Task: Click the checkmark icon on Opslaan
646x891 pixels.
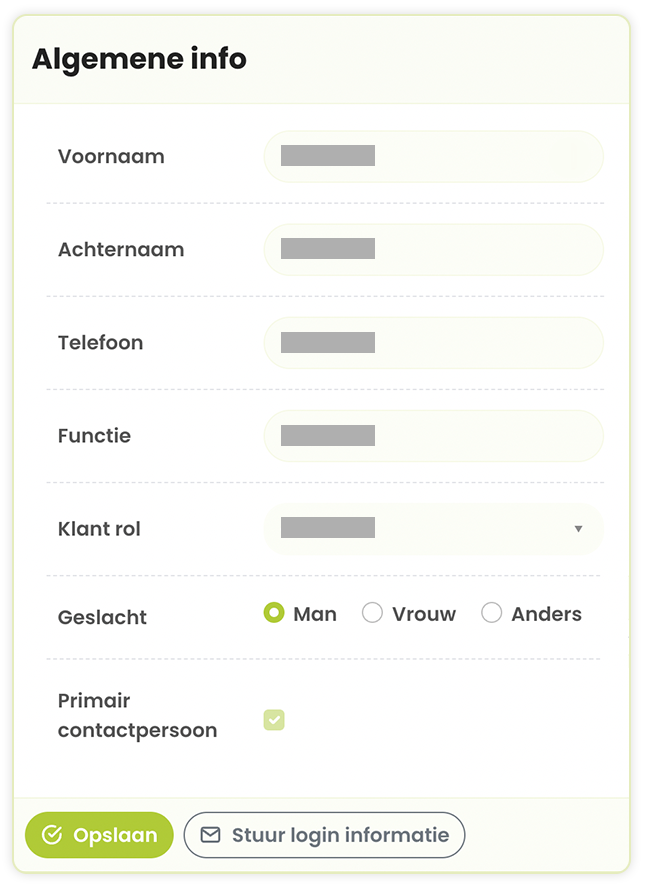Action: (x=52, y=835)
